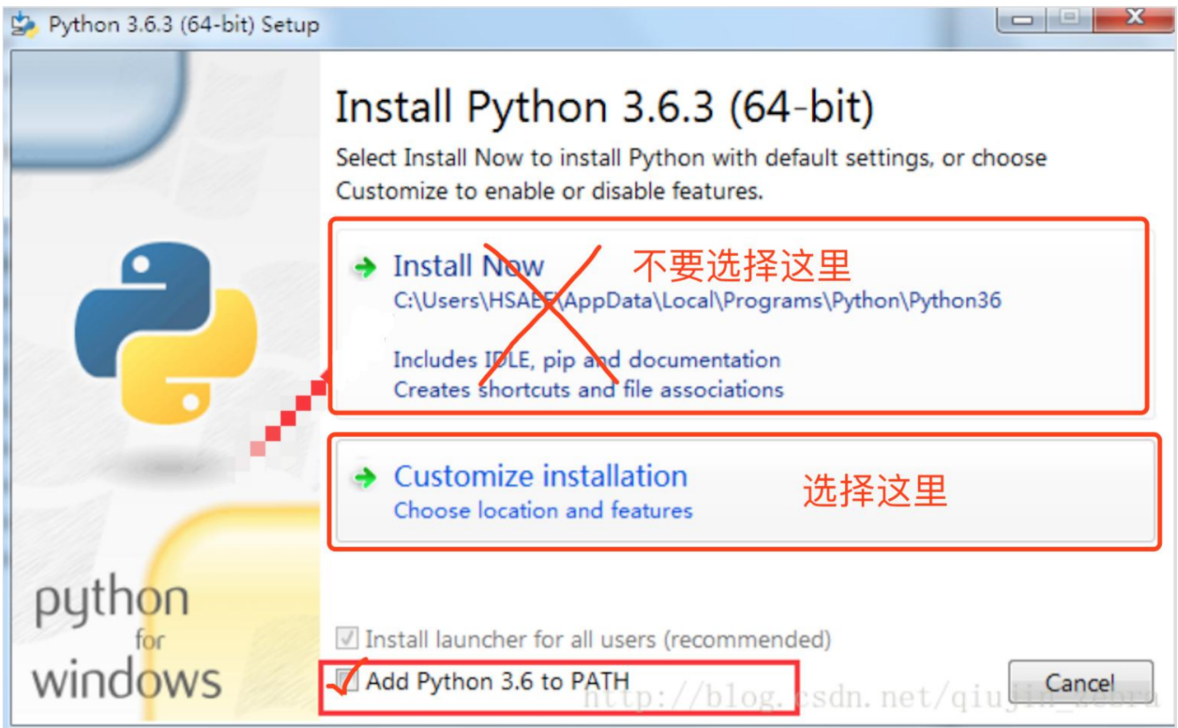The image size is (1178, 728).
Task: Click green arrow beside Customize installation
Action: click(x=365, y=477)
